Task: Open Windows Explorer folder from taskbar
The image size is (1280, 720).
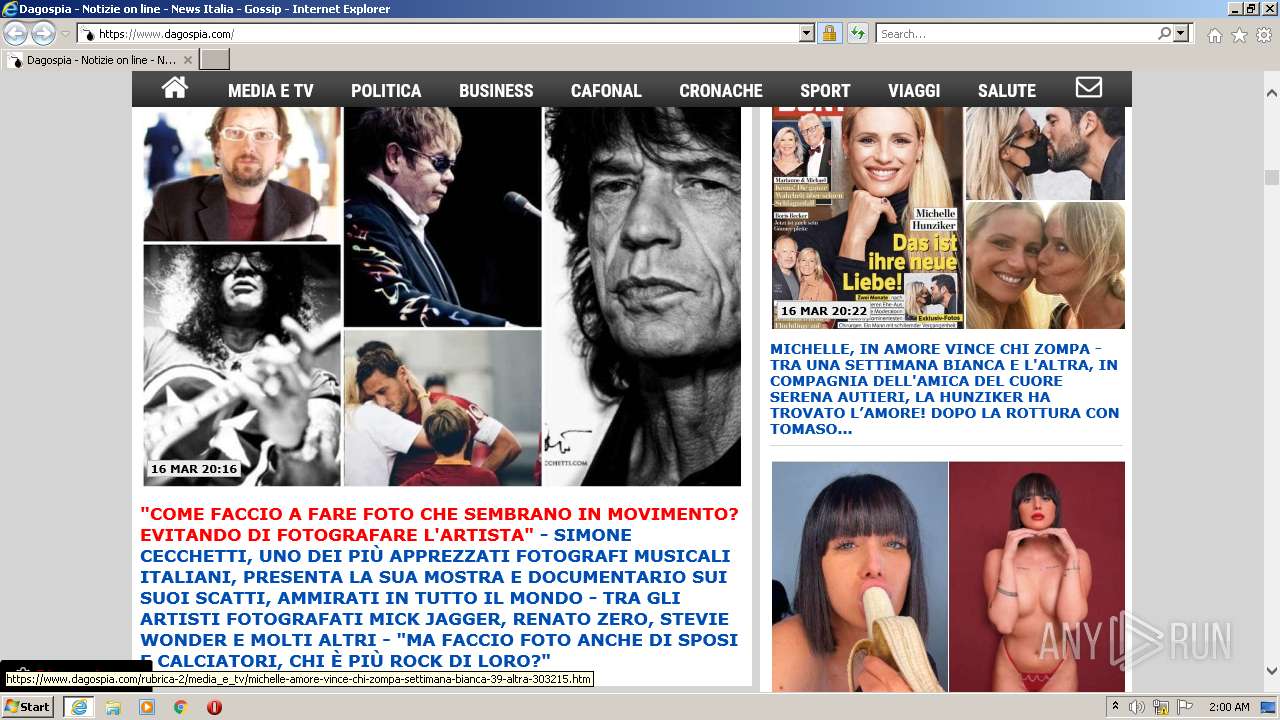Action: click(x=113, y=707)
